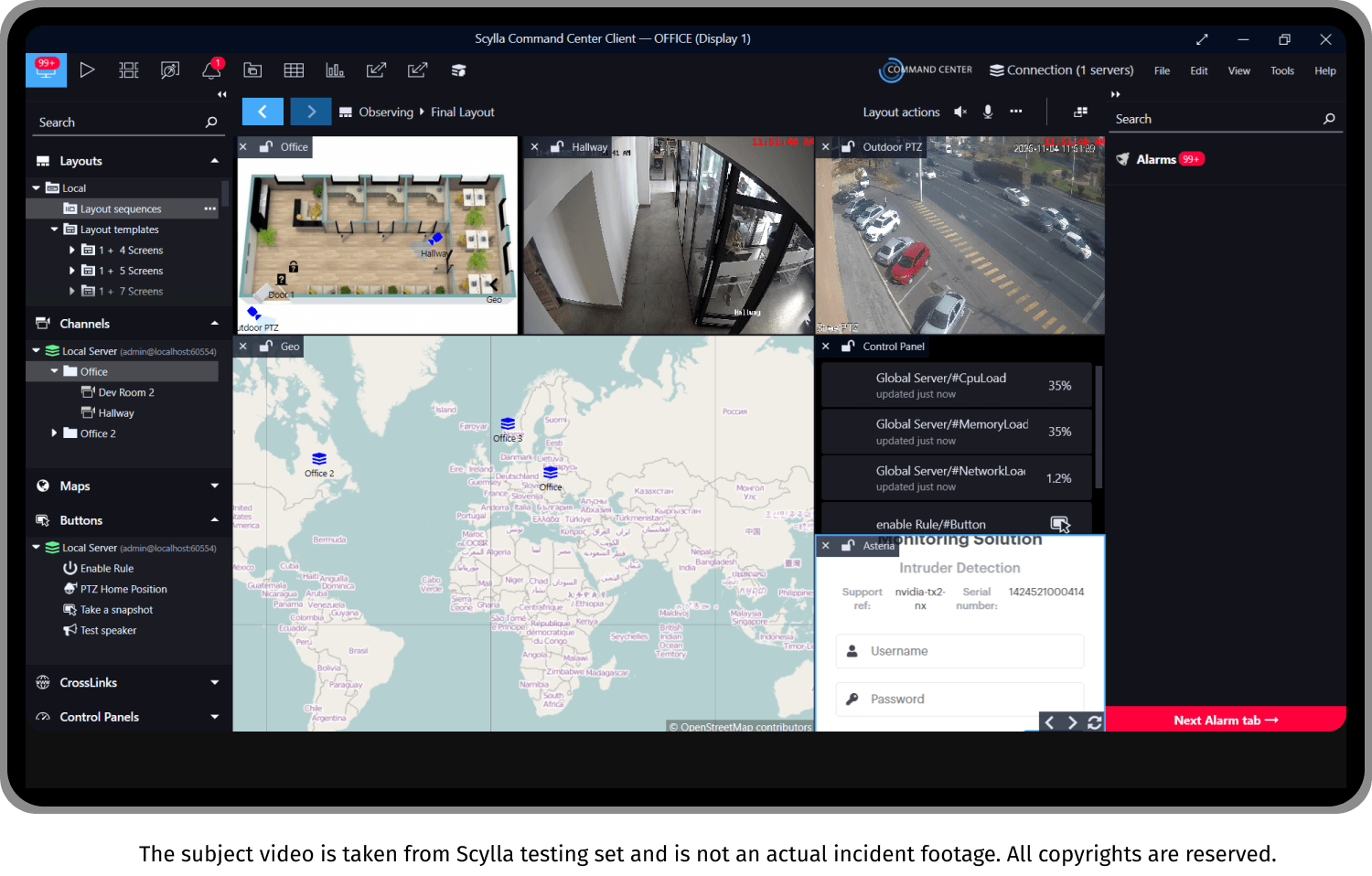Expand the Control Panels section
Viewport: 1372px width, 876px height.
coord(215,717)
